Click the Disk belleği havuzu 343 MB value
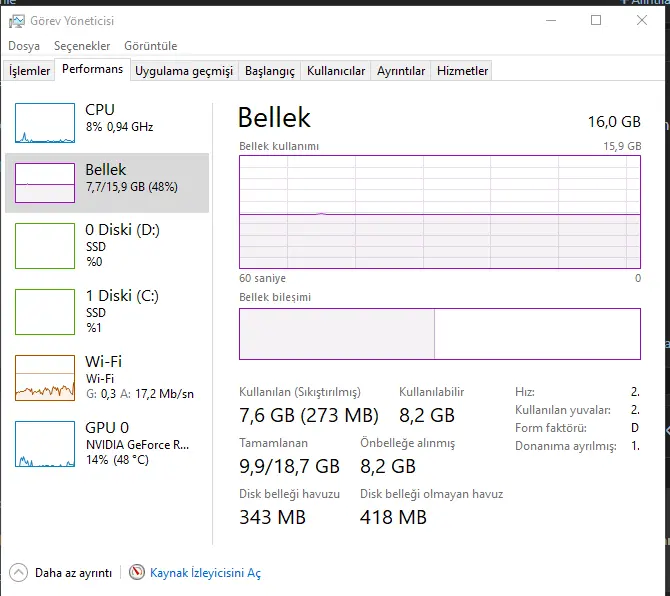The width and height of the screenshot is (670, 596). [x=273, y=517]
